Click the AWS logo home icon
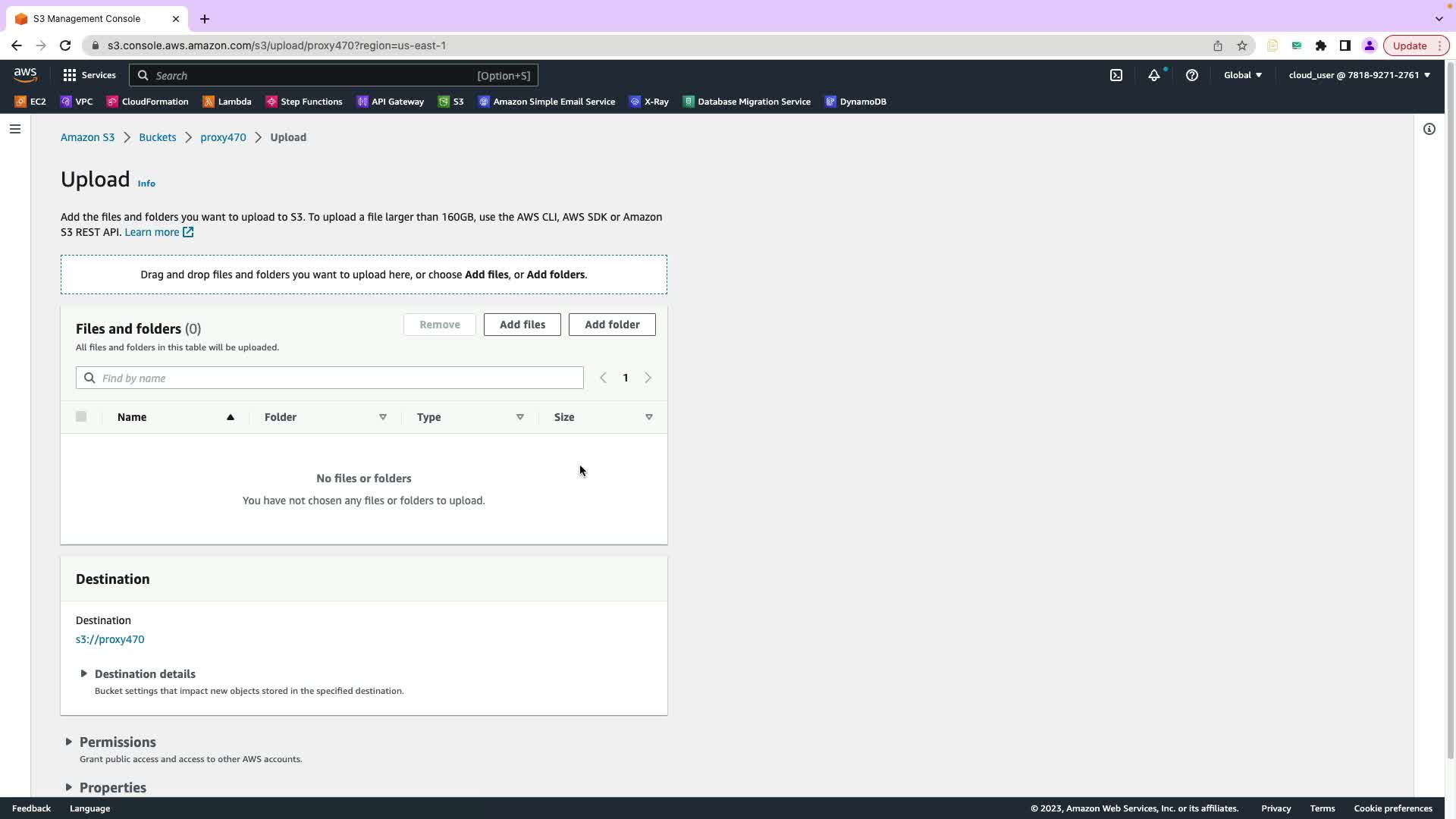The image size is (1456, 819). [25, 74]
